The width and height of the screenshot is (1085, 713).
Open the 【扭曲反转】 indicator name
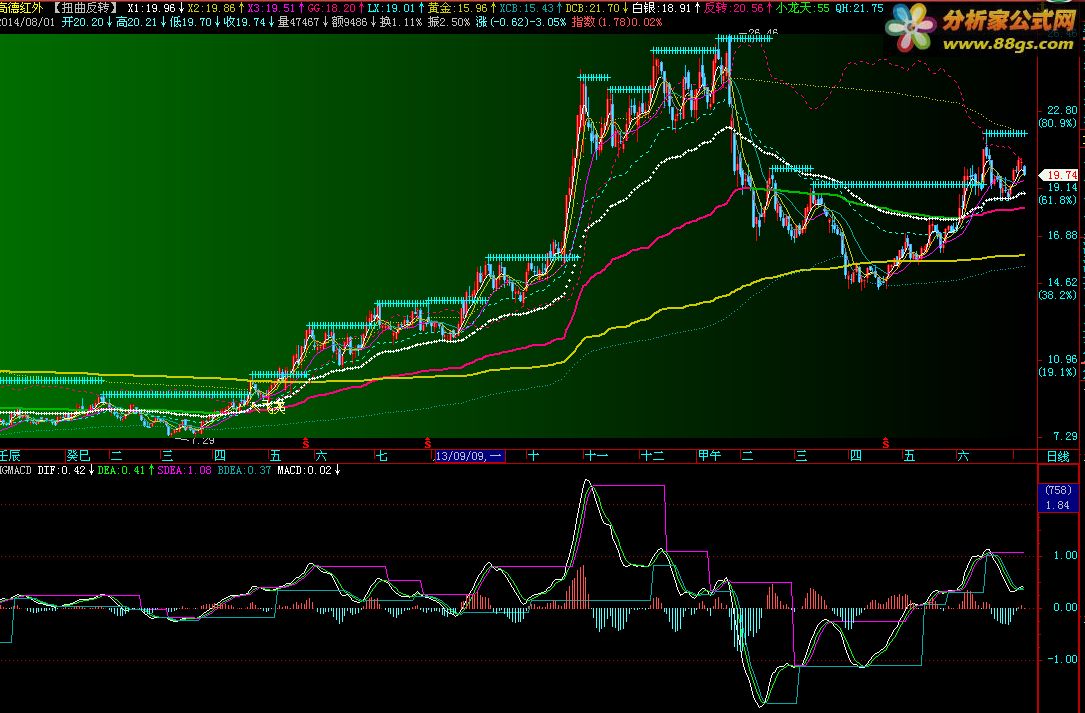pyautogui.click(x=85, y=8)
